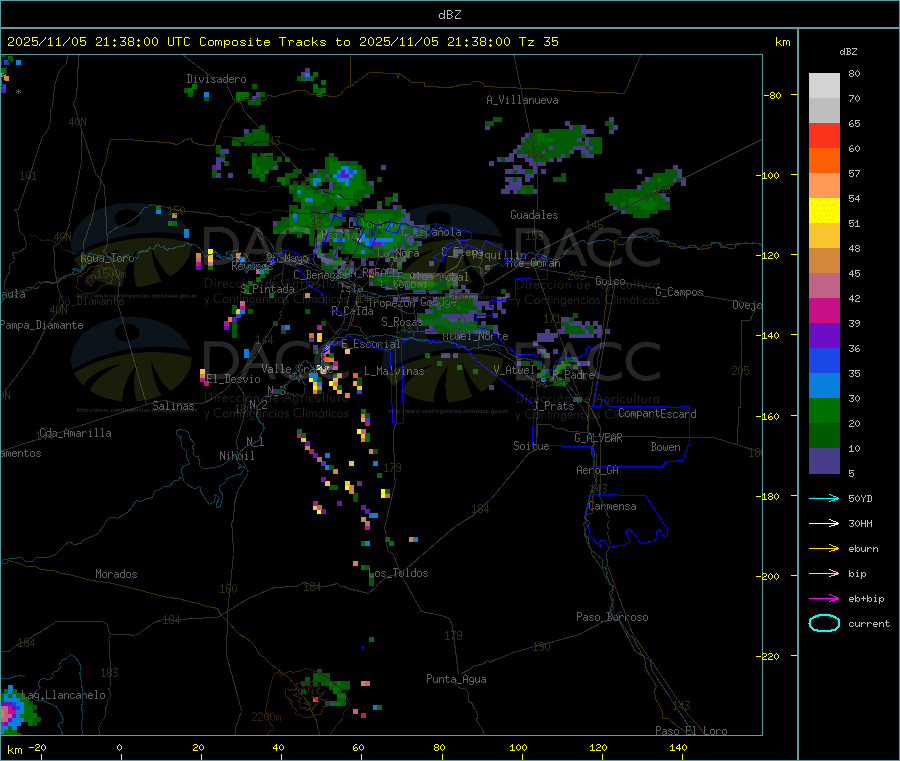Click the yellow eburn arrow icon
This screenshot has height=761, width=900.
click(x=824, y=549)
